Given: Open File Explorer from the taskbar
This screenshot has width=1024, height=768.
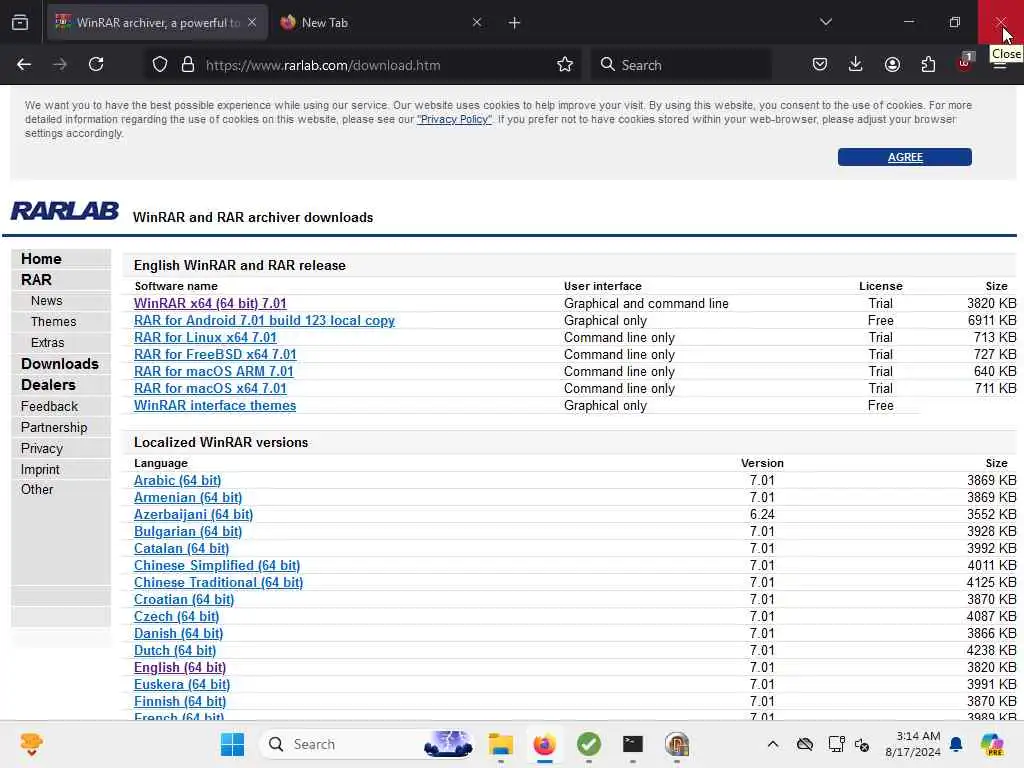Looking at the screenshot, I should (501, 744).
